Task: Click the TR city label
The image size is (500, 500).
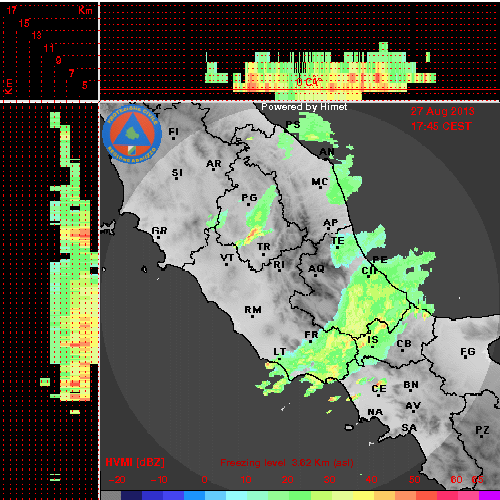Action: click(x=263, y=247)
